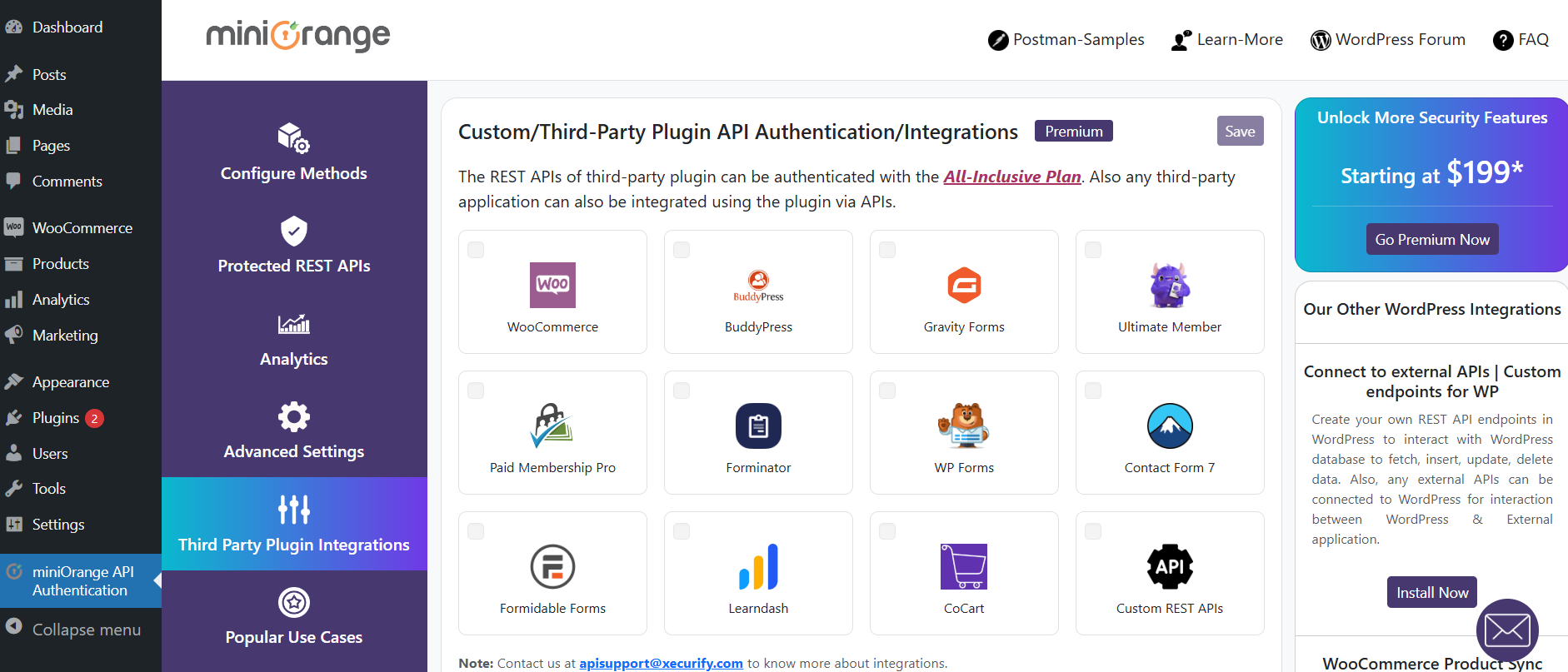Enable the Gravity Forms integration checkbox

(x=887, y=250)
